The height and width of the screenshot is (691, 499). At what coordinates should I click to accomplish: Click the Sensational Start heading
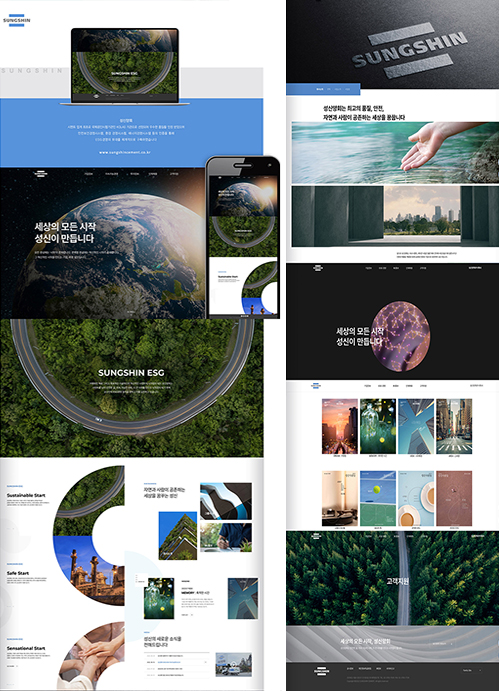tap(26, 648)
